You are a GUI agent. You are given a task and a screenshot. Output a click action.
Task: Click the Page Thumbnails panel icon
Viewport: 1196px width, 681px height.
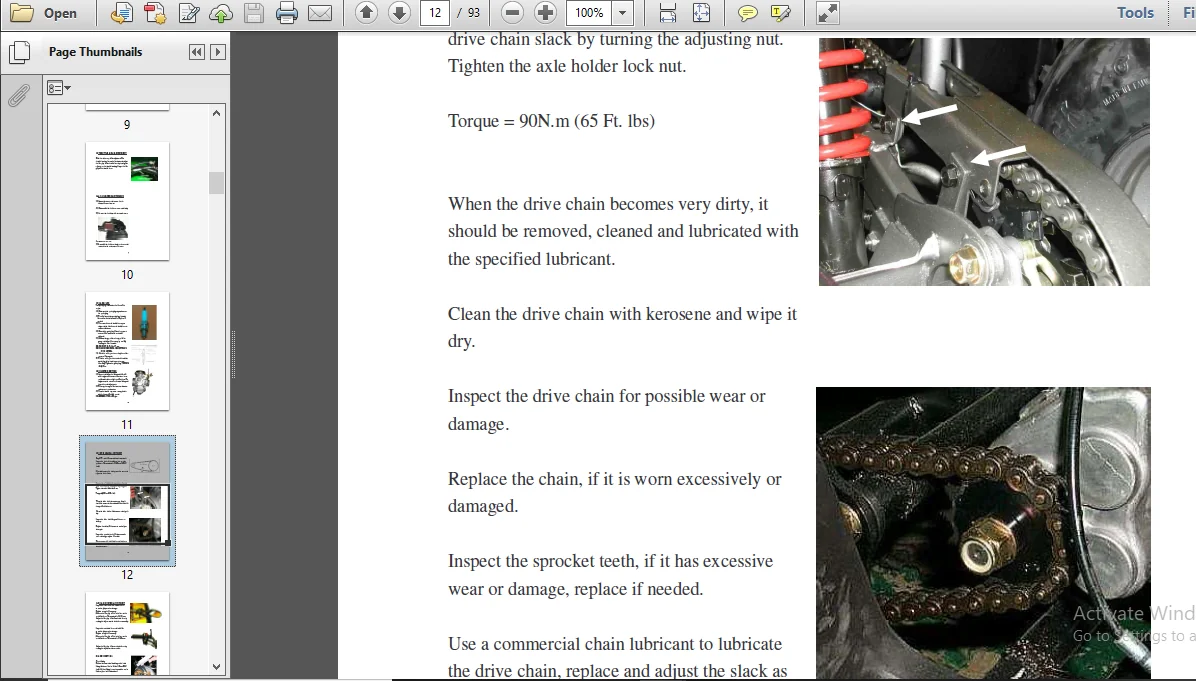(19, 52)
